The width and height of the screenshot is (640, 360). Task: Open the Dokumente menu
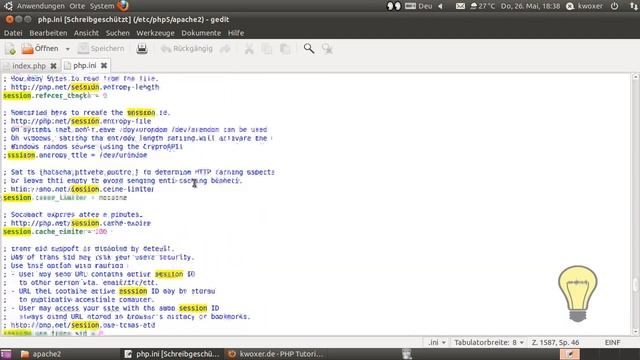(x=201, y=33)
